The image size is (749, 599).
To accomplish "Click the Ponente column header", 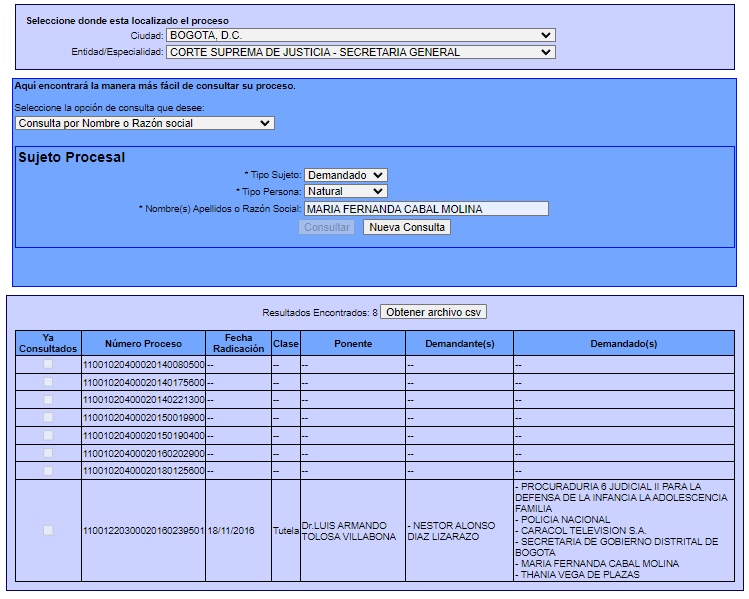I will pos(353,343).
